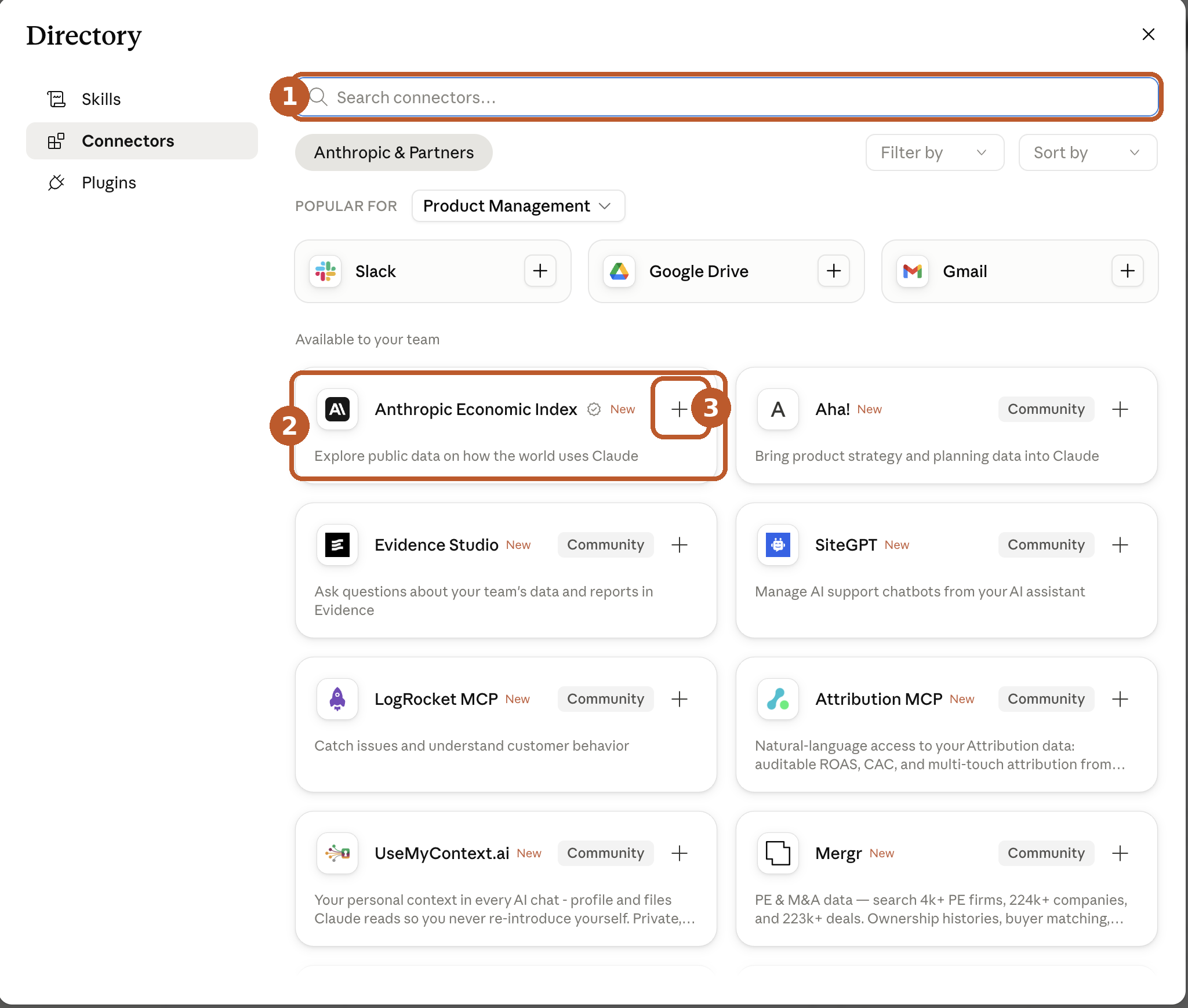This screenshot has width=1188, height=1008.
Task: Click the Attribution MCP logo icon
Action: click(778, 699)
